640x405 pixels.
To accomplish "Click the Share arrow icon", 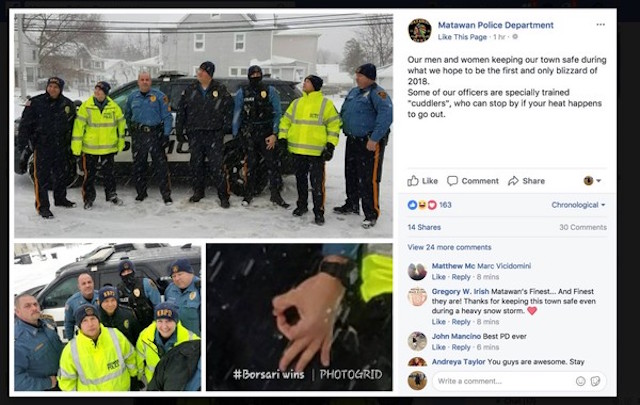I will click(513, 181).
